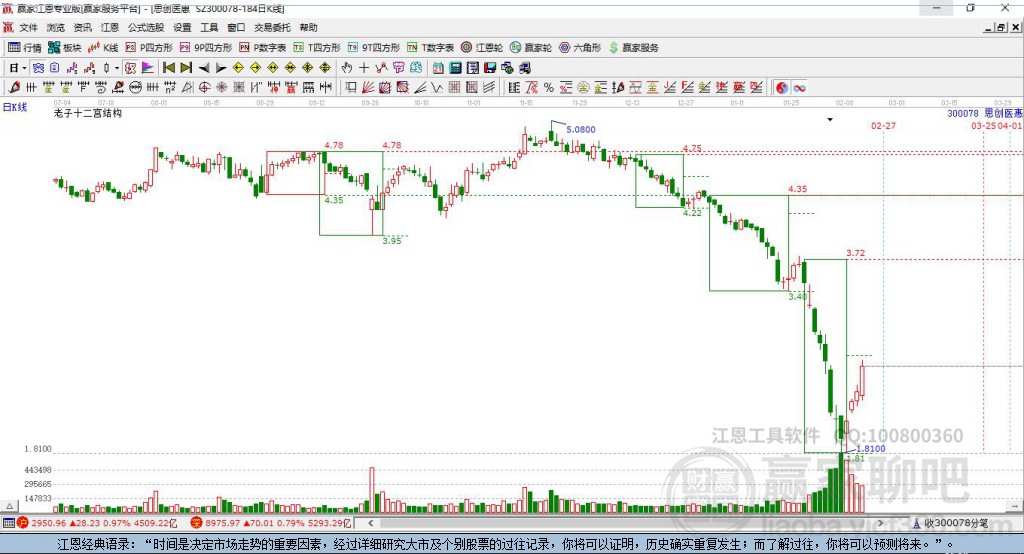Switch to the K线 candlestick chart
The image size is (1024, 554).
[103, 48]
